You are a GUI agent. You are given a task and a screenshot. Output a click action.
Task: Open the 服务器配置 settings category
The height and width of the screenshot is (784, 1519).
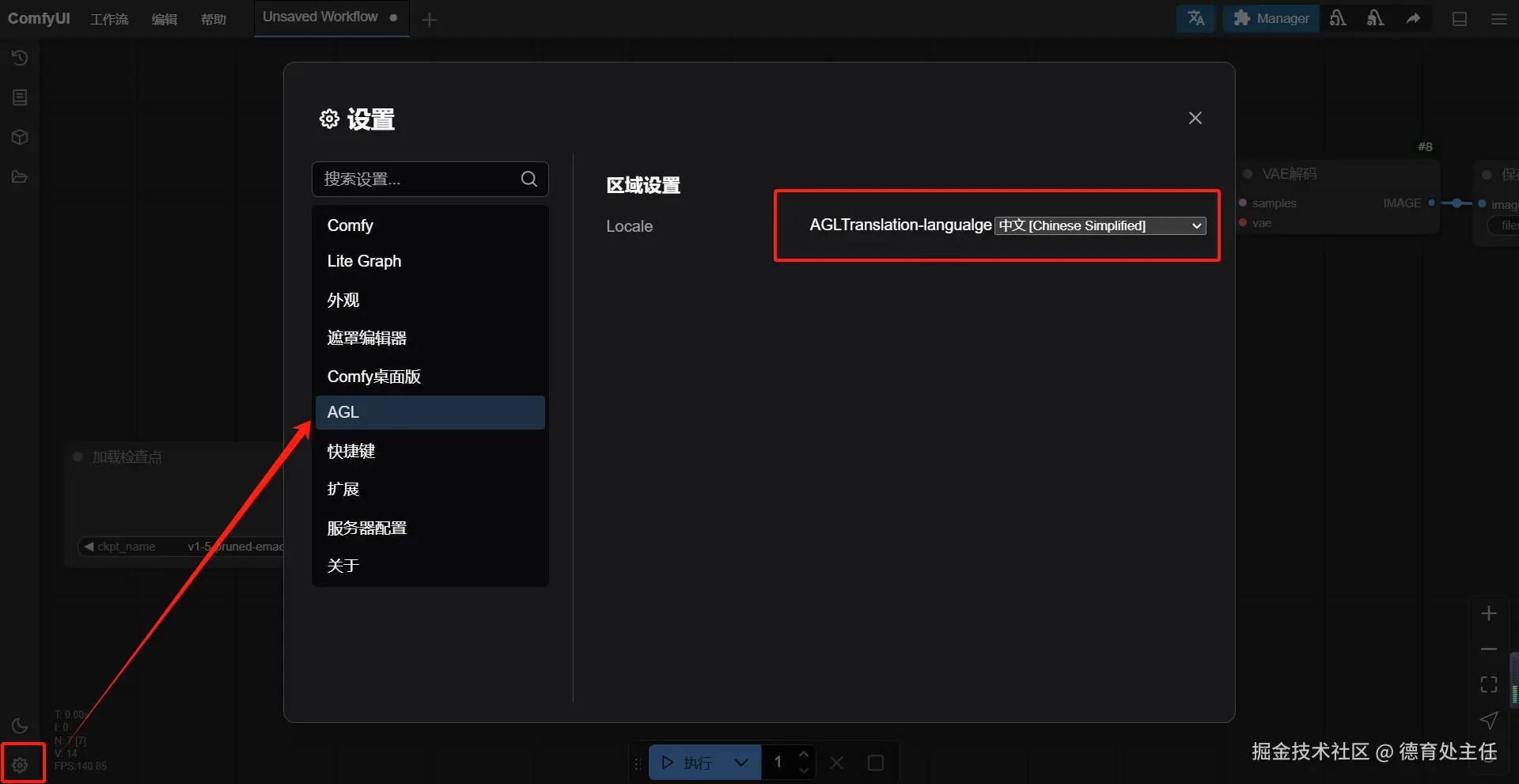tap(430, 528)
